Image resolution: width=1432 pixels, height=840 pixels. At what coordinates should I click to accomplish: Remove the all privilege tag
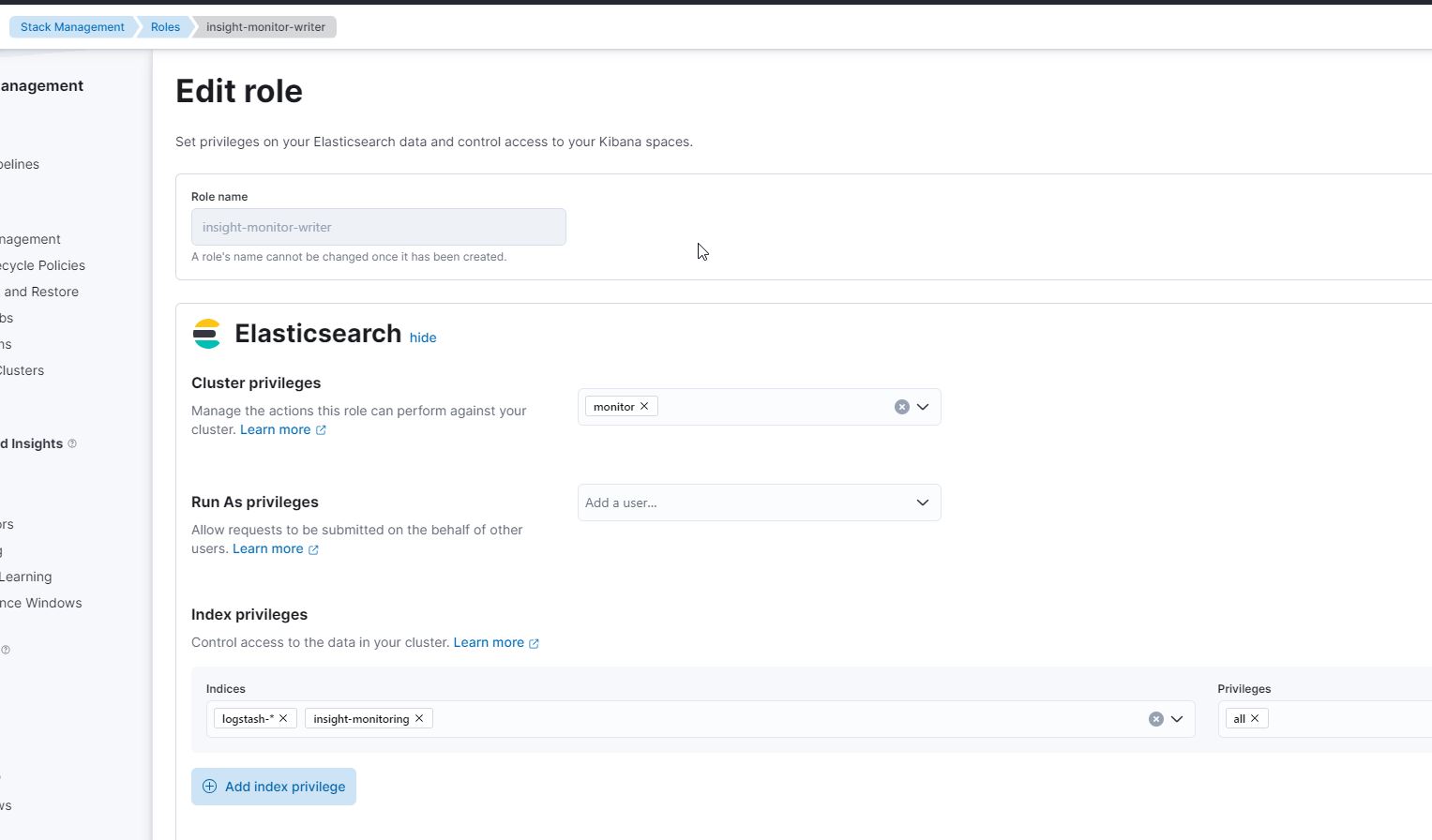click(1255, 718)
